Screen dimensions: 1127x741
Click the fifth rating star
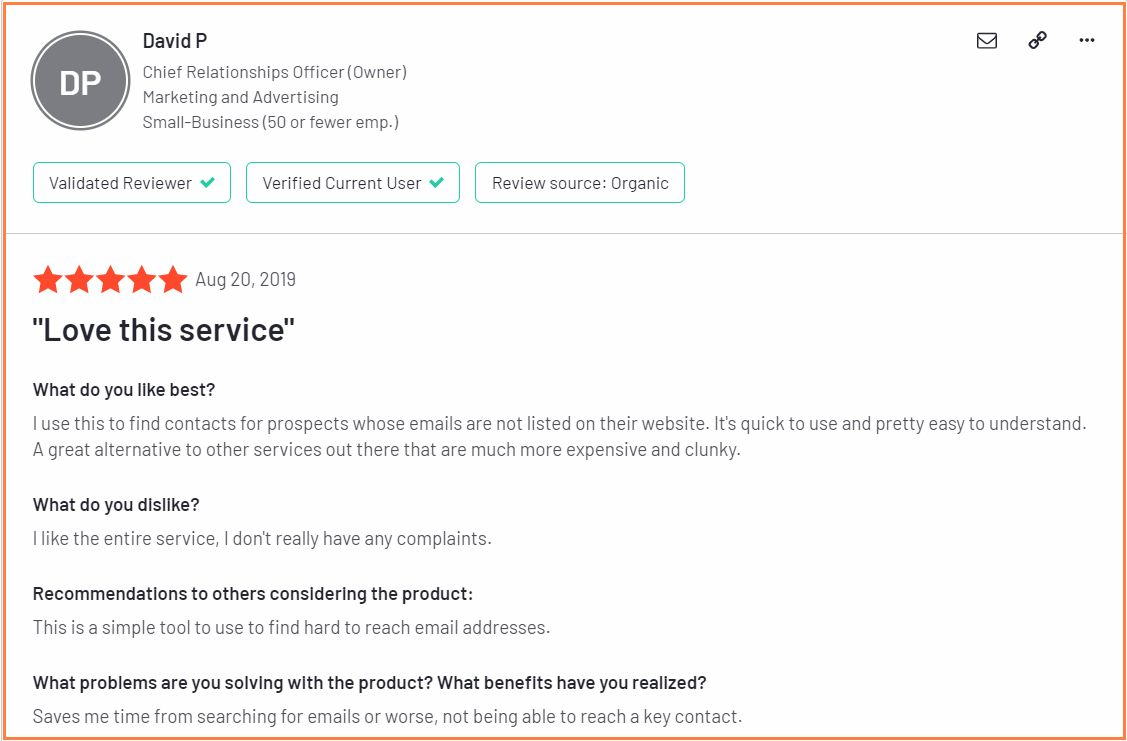point(172,279)
